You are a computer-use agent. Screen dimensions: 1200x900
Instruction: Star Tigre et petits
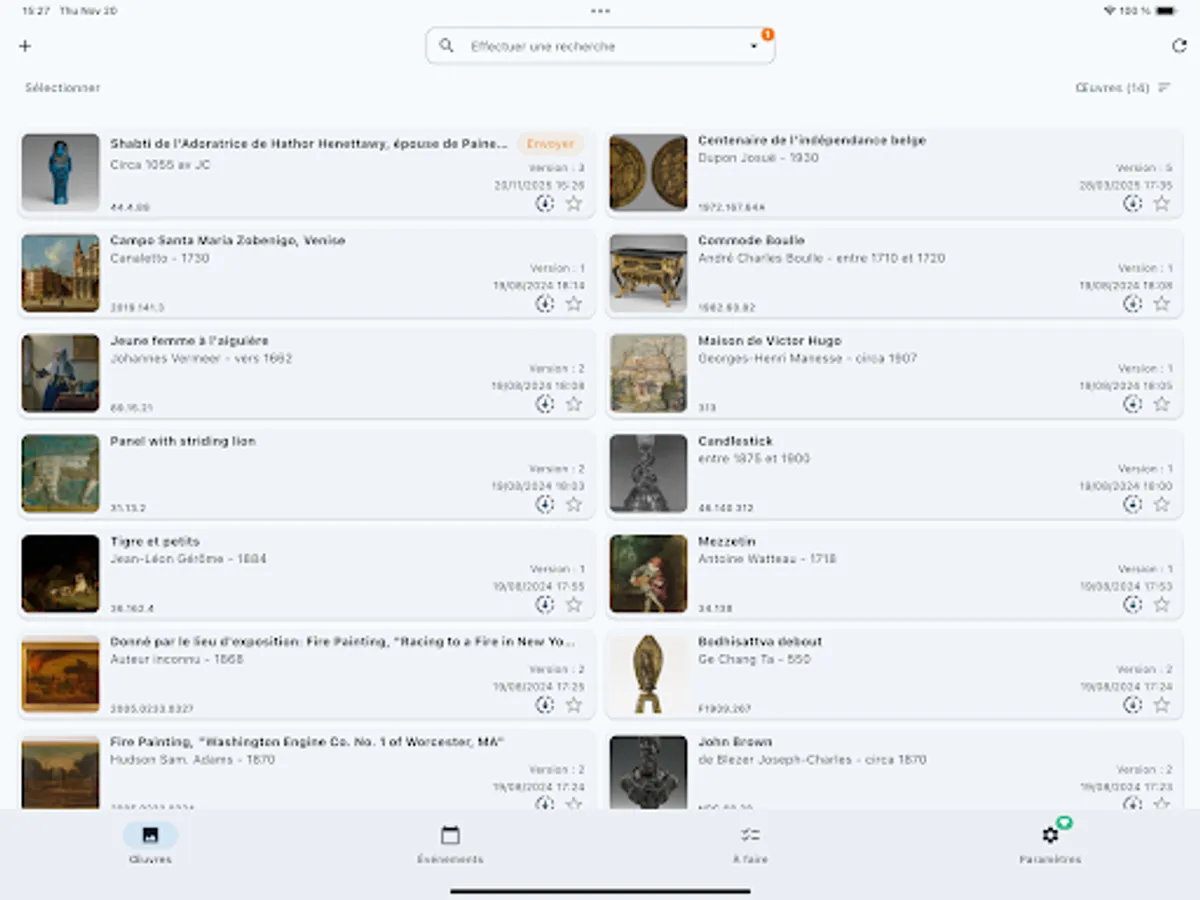574,605
